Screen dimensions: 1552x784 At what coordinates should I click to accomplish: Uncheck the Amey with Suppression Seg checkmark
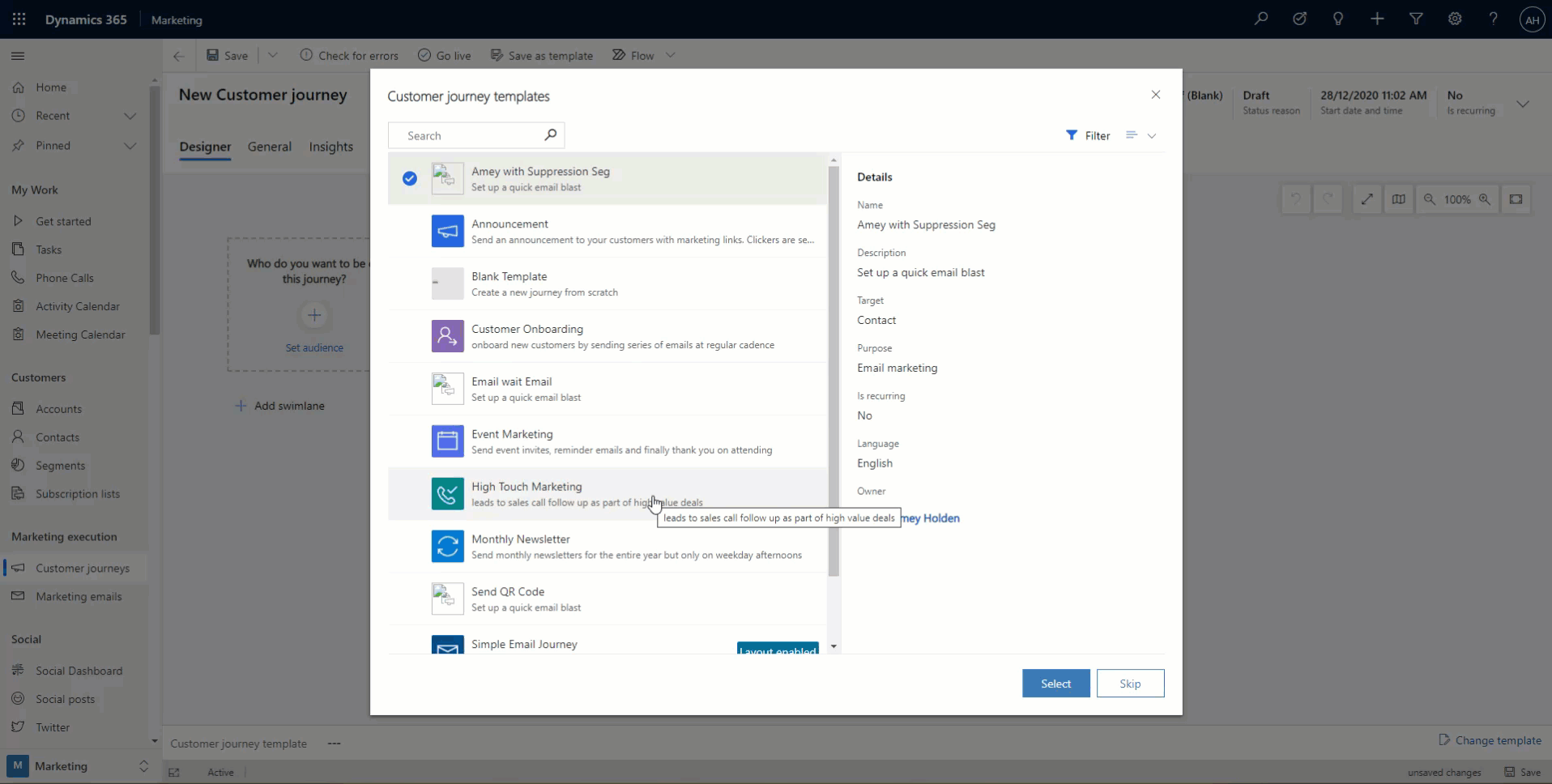tap(410, 178)
